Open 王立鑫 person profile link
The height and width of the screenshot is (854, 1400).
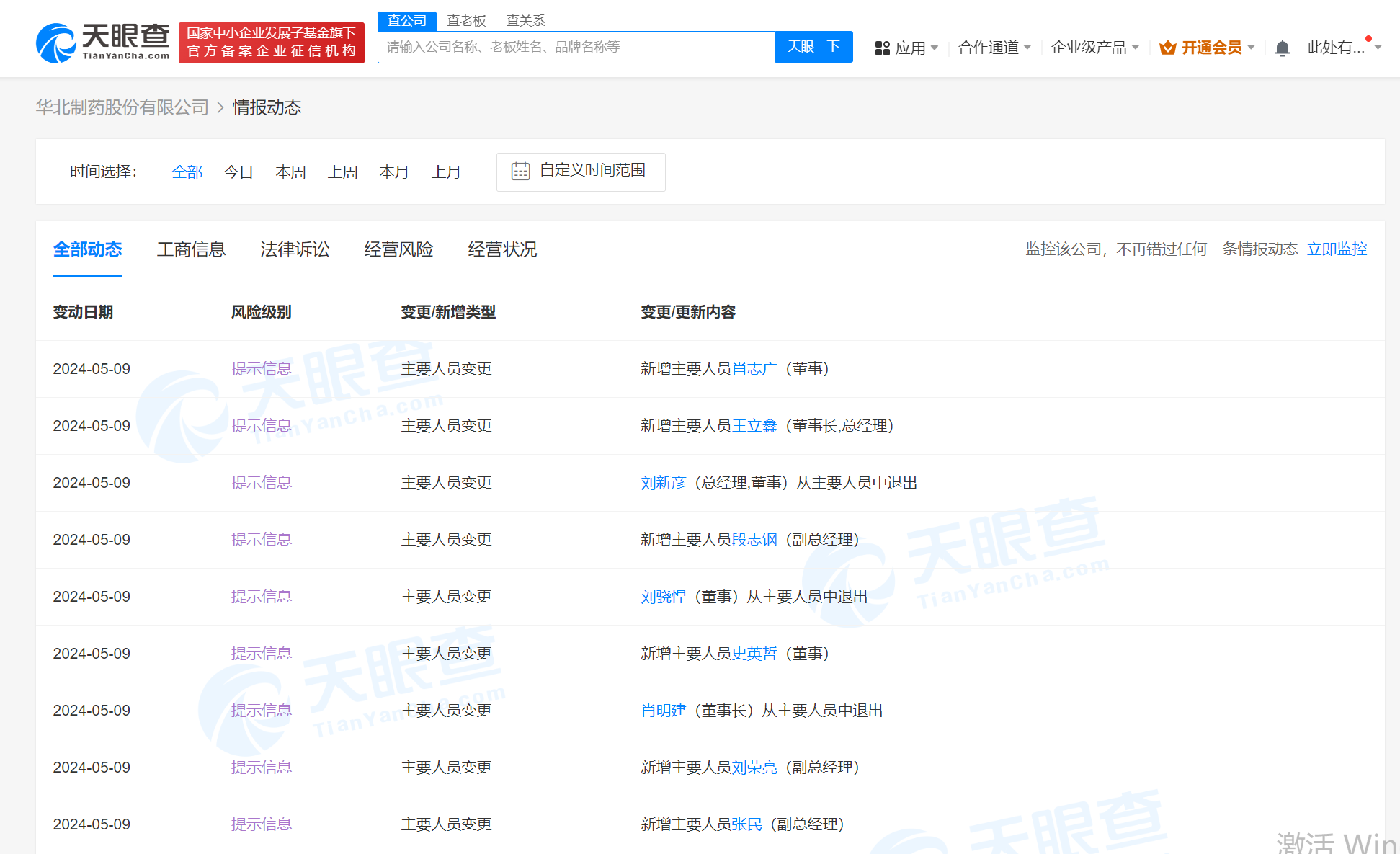pos(754,425)
